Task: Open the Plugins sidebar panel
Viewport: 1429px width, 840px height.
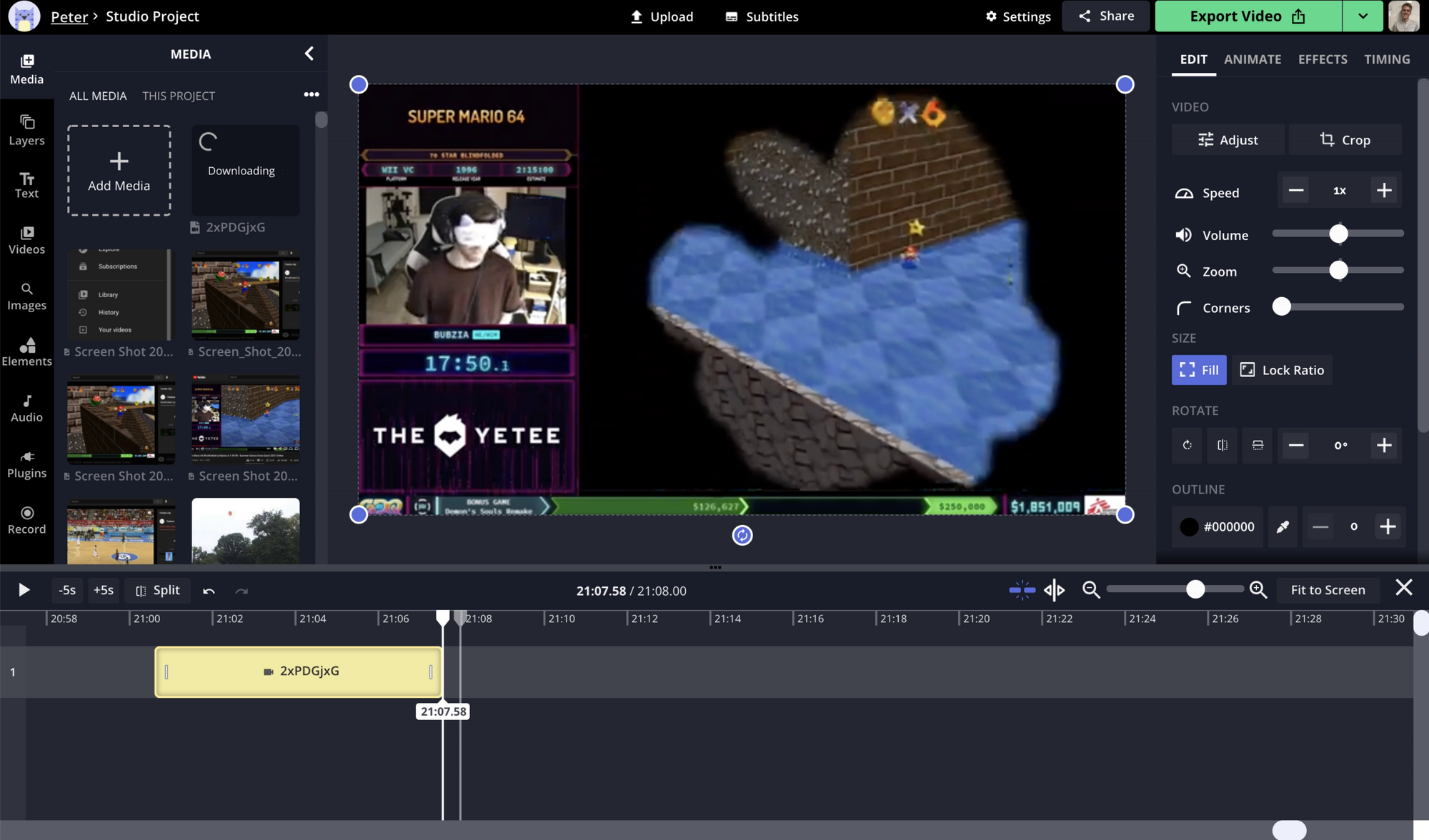Action: [x=26, y=464]
